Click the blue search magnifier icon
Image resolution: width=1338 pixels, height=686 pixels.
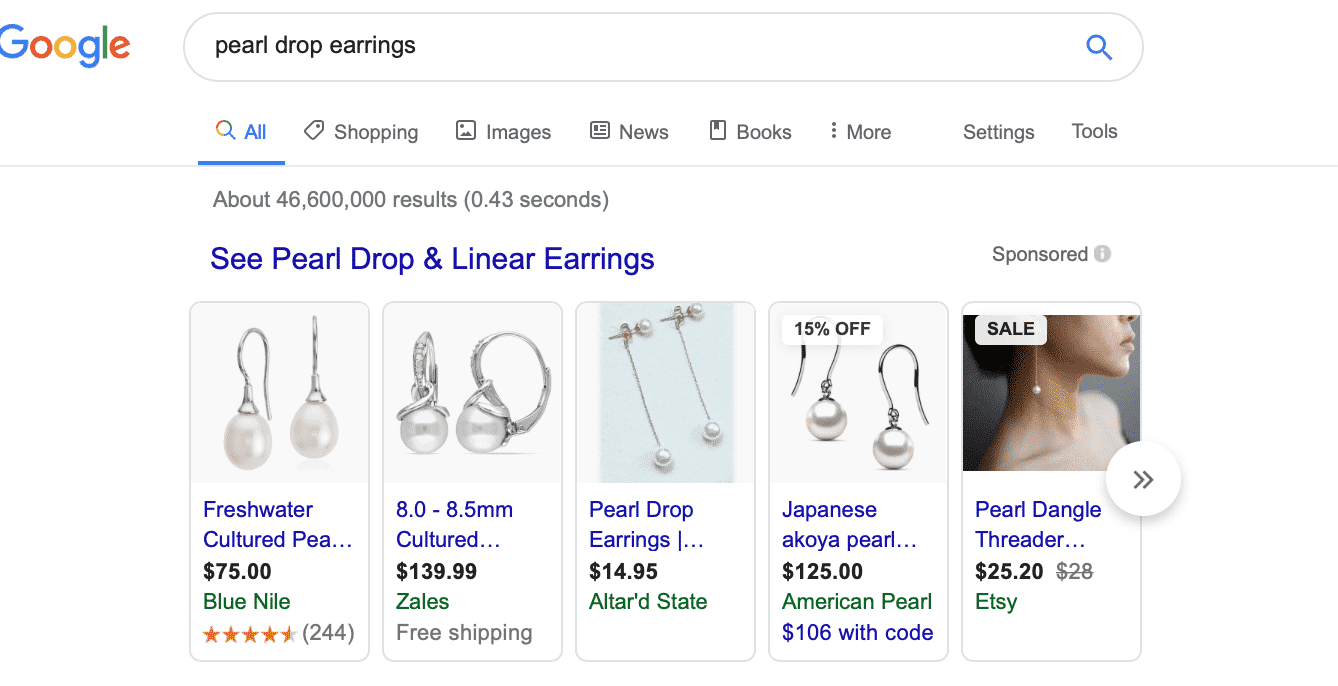pyautogui.click(x=1099, y=47)
